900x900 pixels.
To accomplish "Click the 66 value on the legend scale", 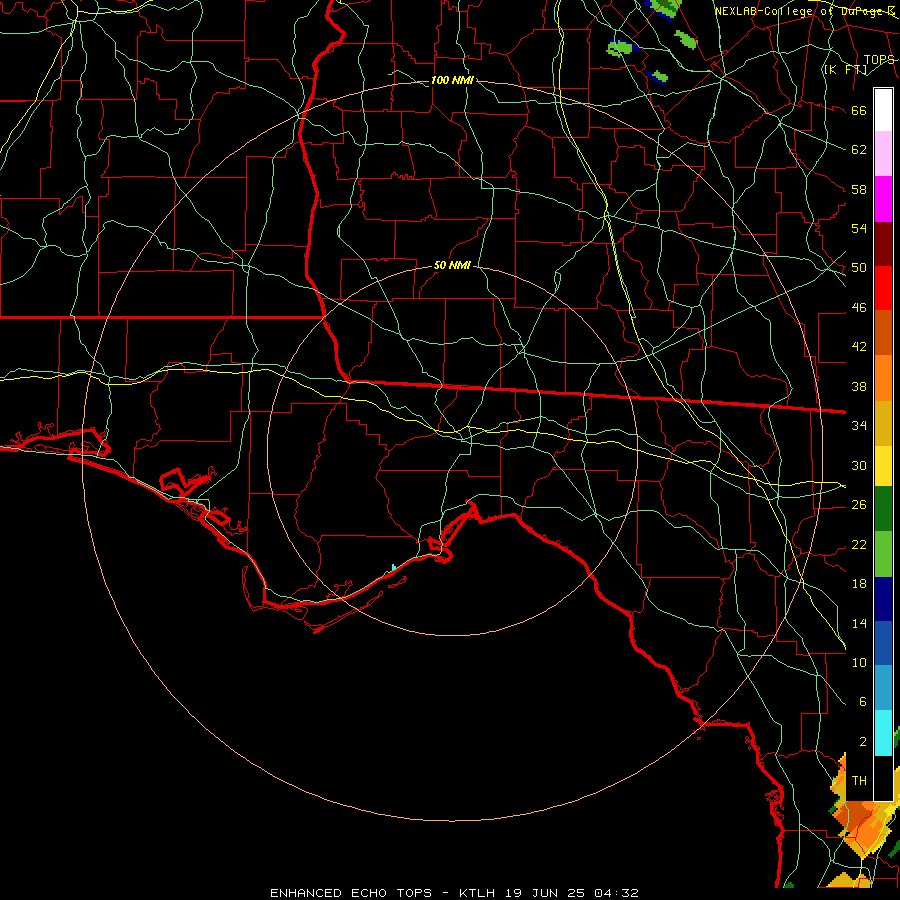I will coord(859,110).
